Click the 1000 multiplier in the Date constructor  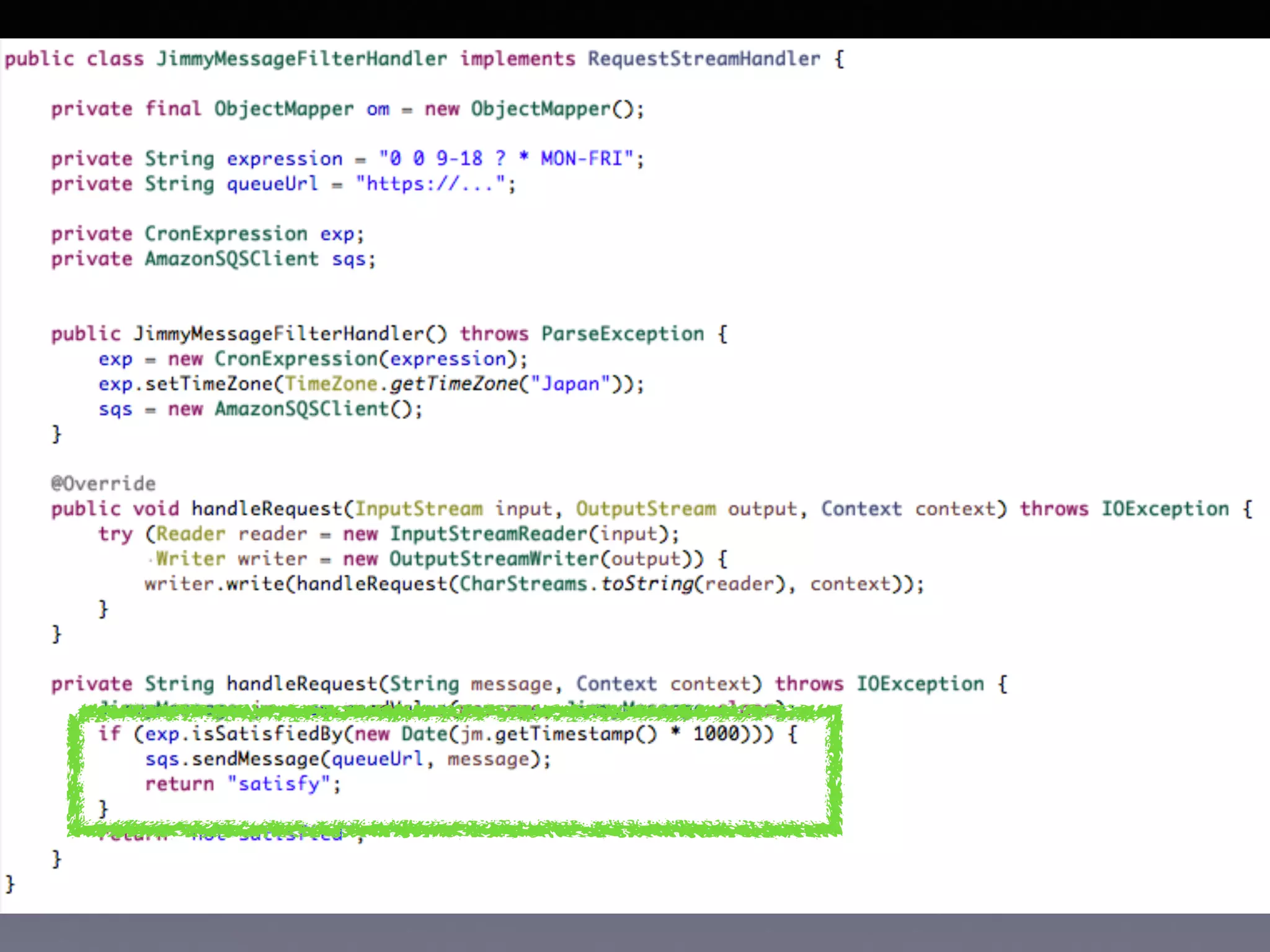tap(716, 734)
